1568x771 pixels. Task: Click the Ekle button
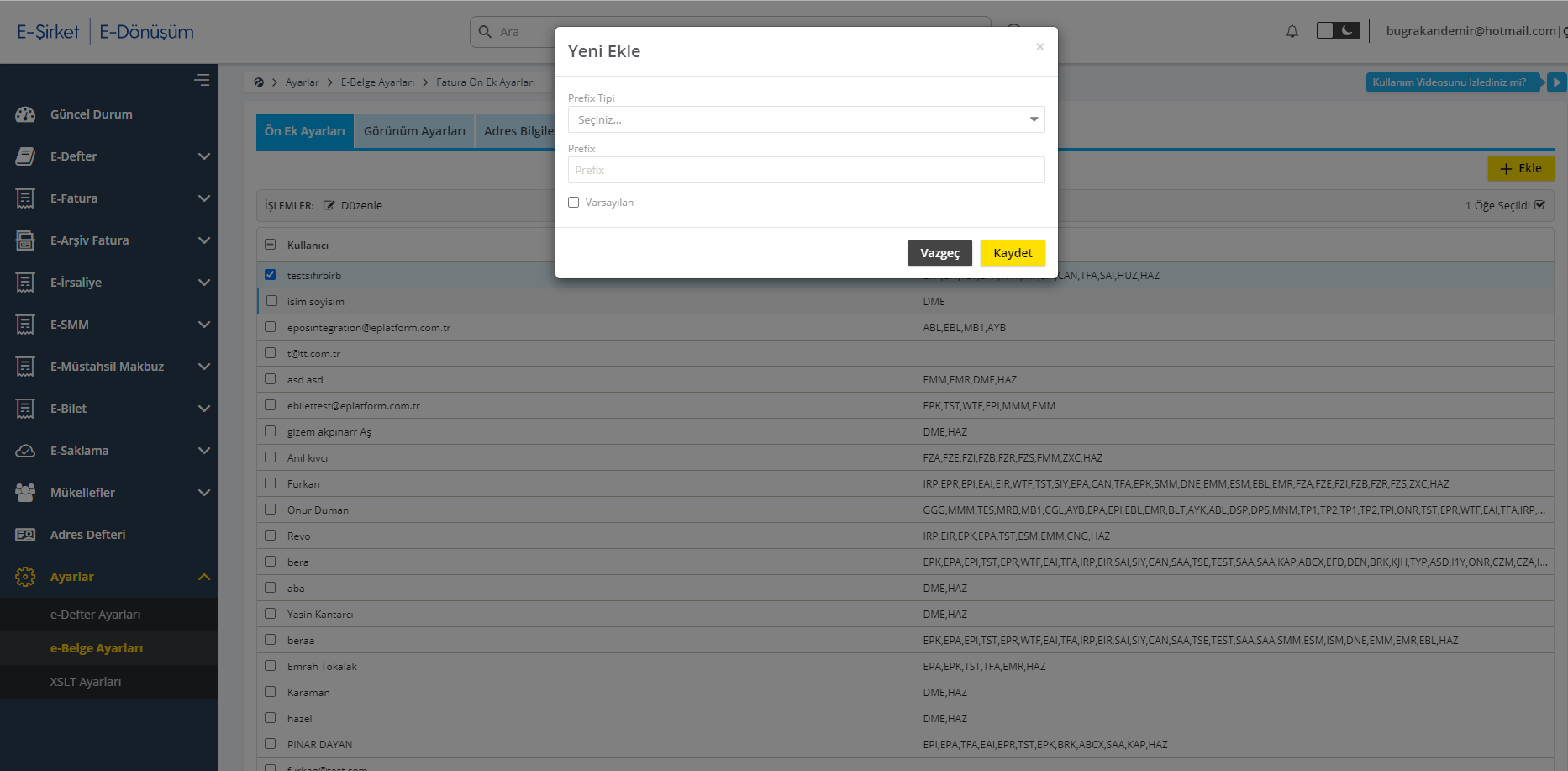click(1521, 168)
